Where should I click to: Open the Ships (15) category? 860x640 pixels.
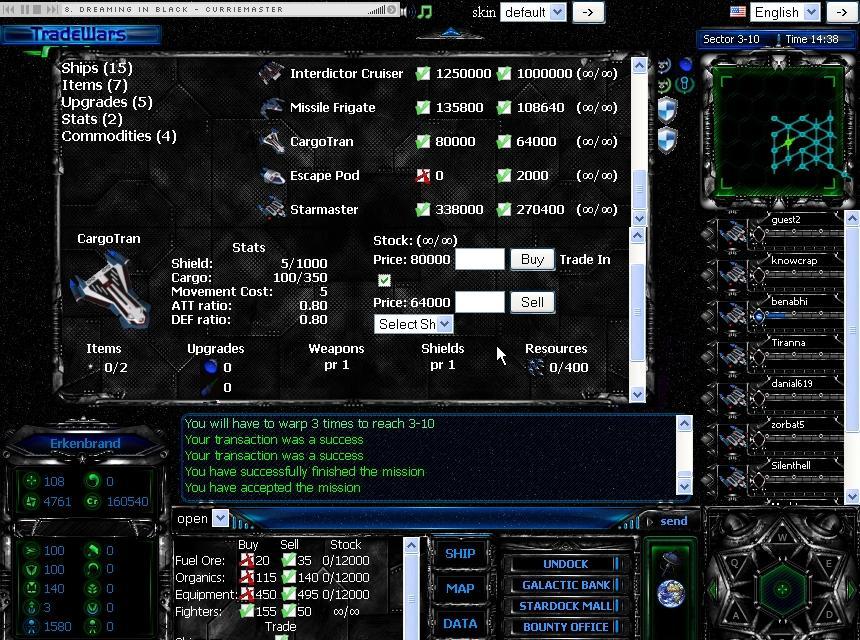[x=97, y=68]
